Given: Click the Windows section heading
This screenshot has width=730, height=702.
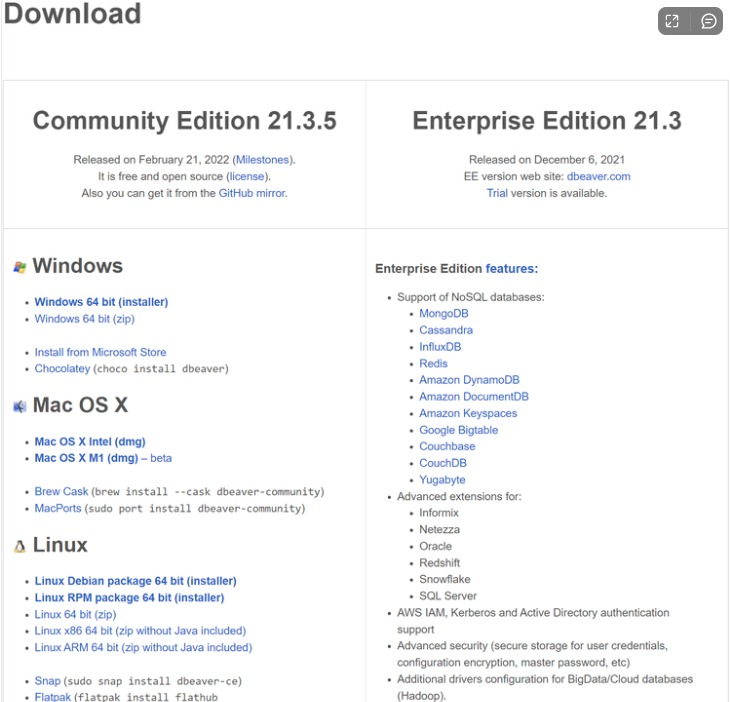Looking at the screenshot, I should pyautogui.click(x=78, y=266).
